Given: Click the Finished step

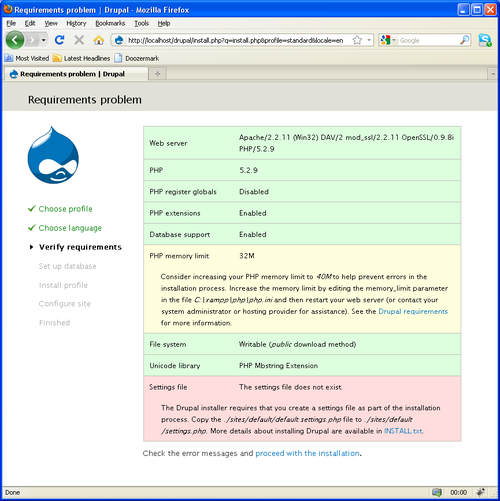Looking at the screenshot, I should click(54, 323).
